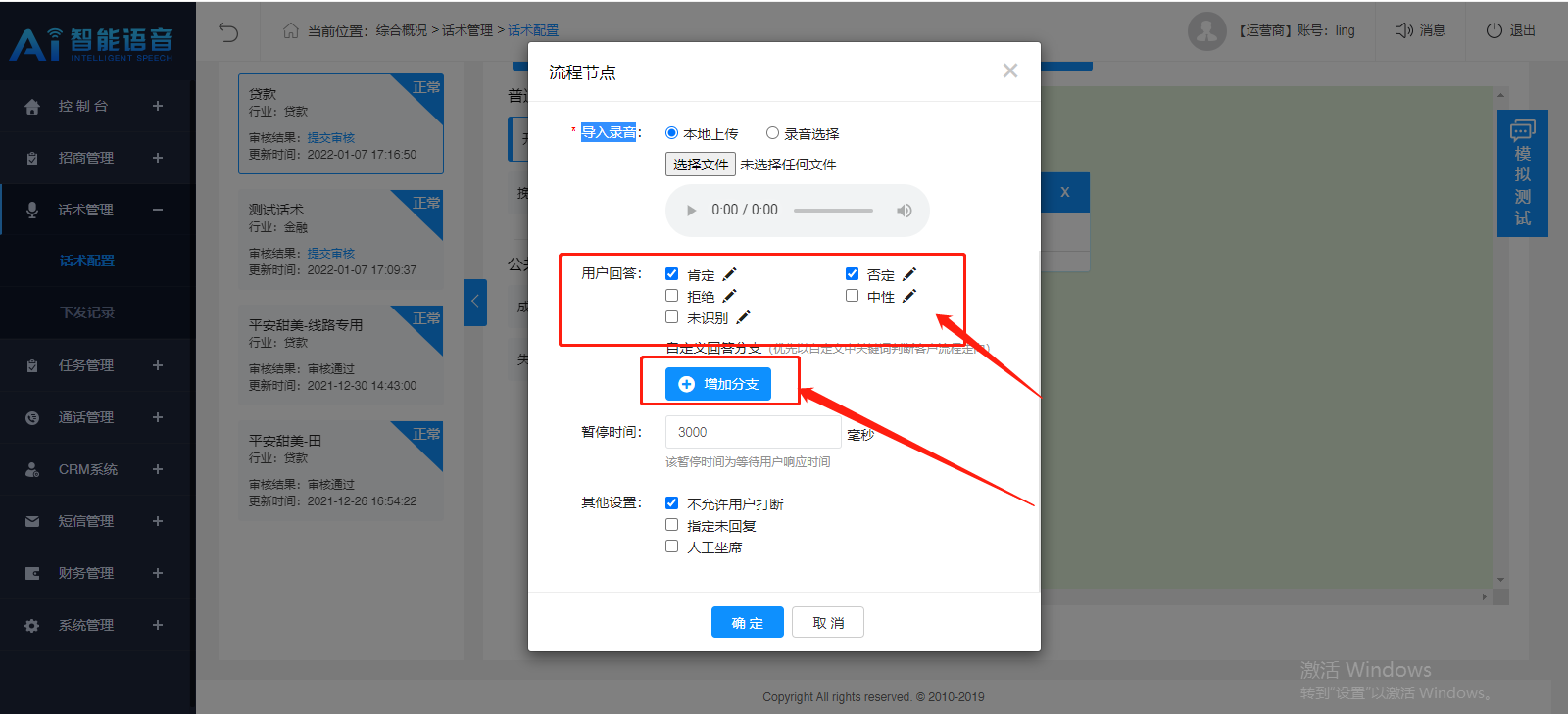
Task: Cancel with the 取消 button
Action: [x=828, y=622]
